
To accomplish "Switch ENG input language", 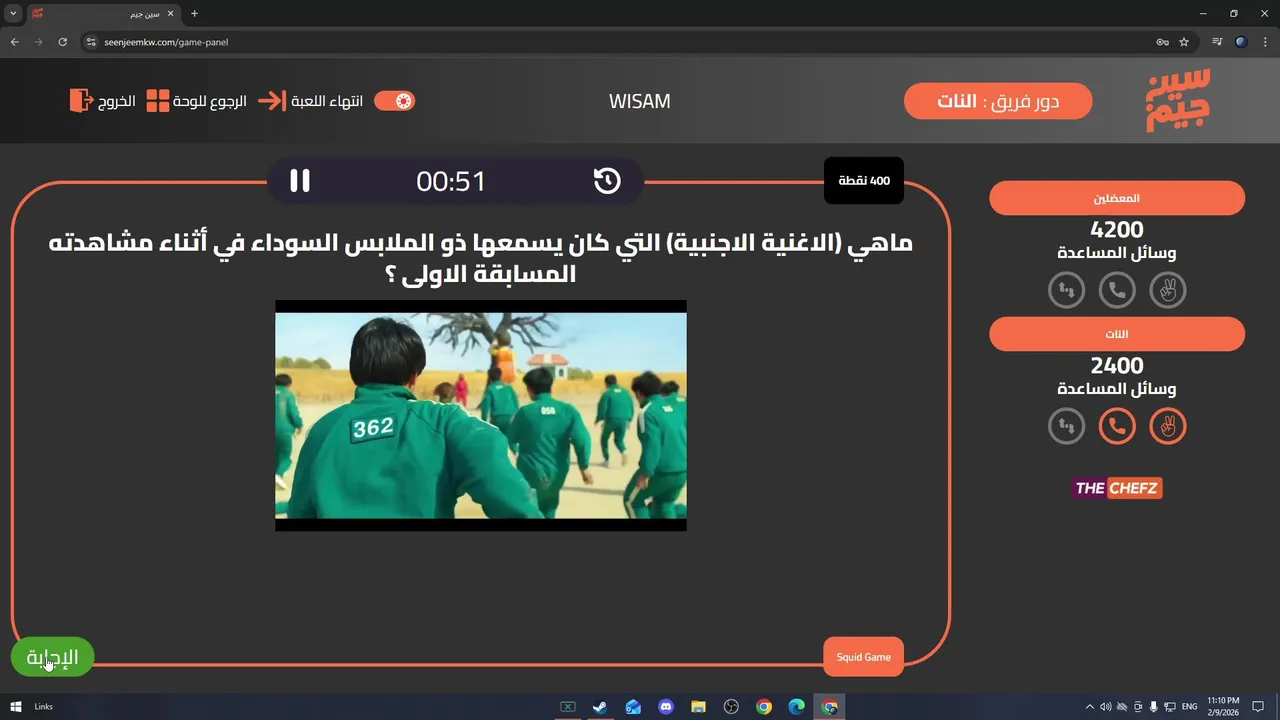I will (x=1189, y=707).
